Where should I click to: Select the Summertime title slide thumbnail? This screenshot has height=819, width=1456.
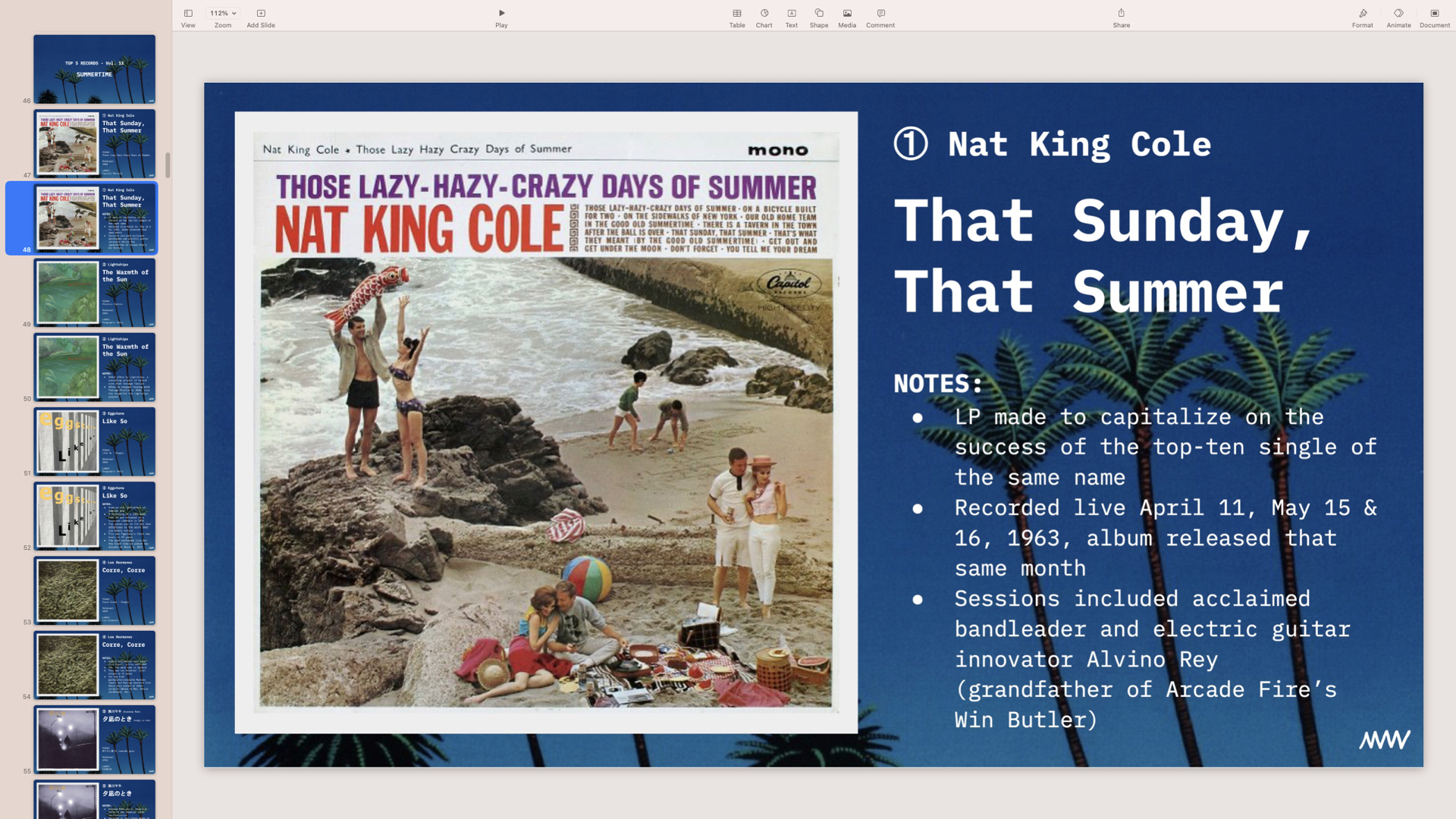pos(94,69)
